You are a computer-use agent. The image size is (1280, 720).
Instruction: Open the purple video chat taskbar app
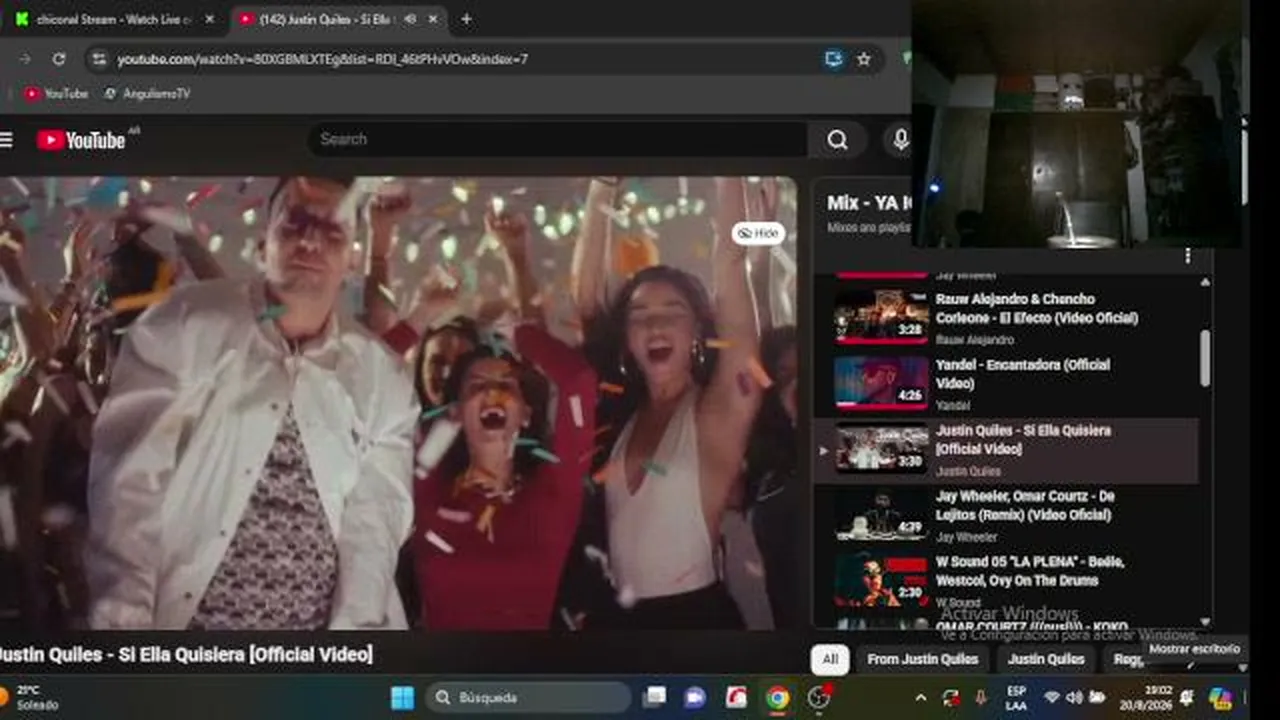pyautogui.click(x=695, y=697)
